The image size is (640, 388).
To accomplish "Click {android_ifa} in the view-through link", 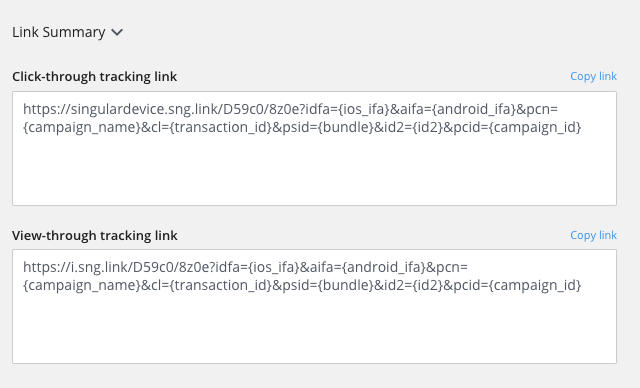I will pyautogui.click(x=384, y=267).
